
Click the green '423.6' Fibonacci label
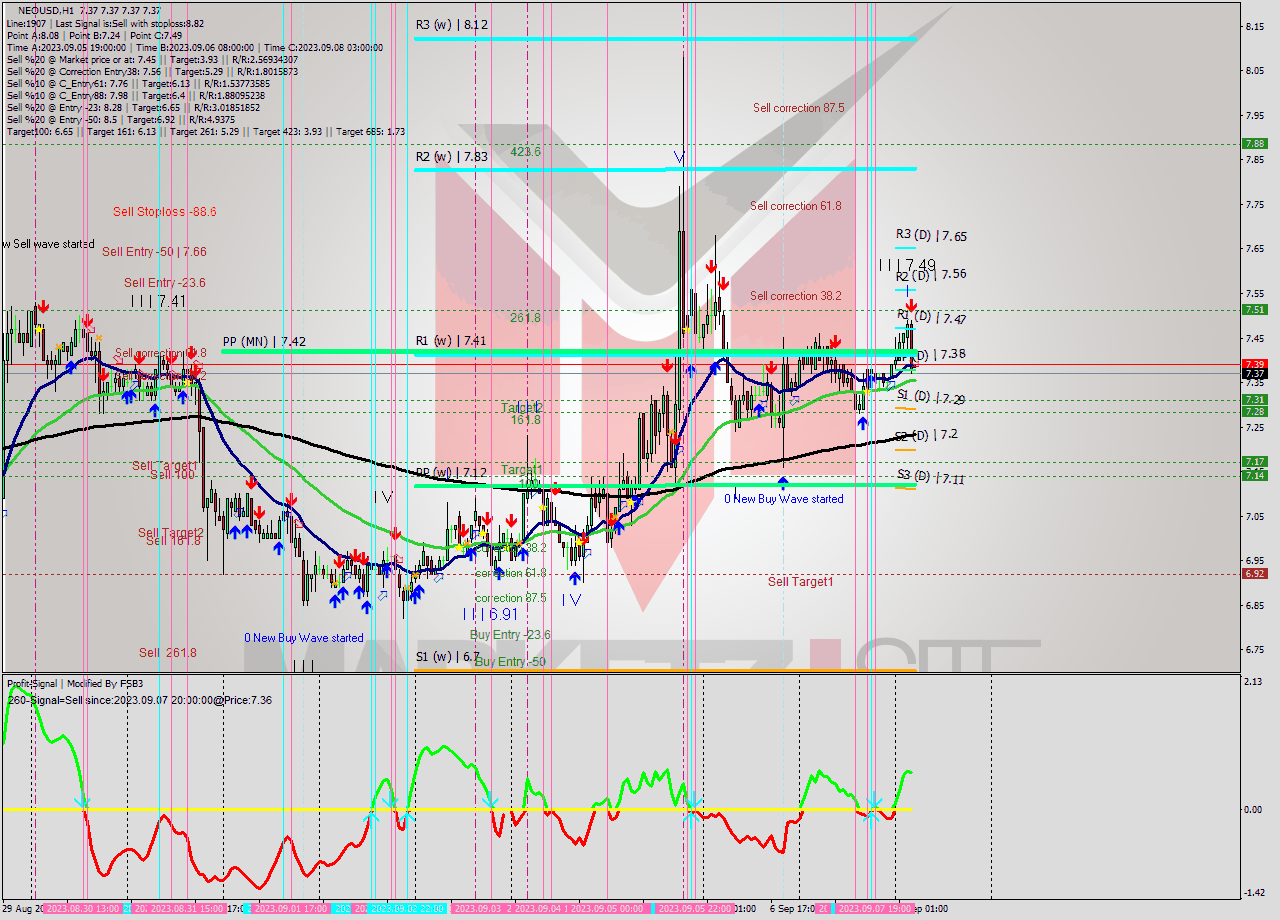point(525,152)
